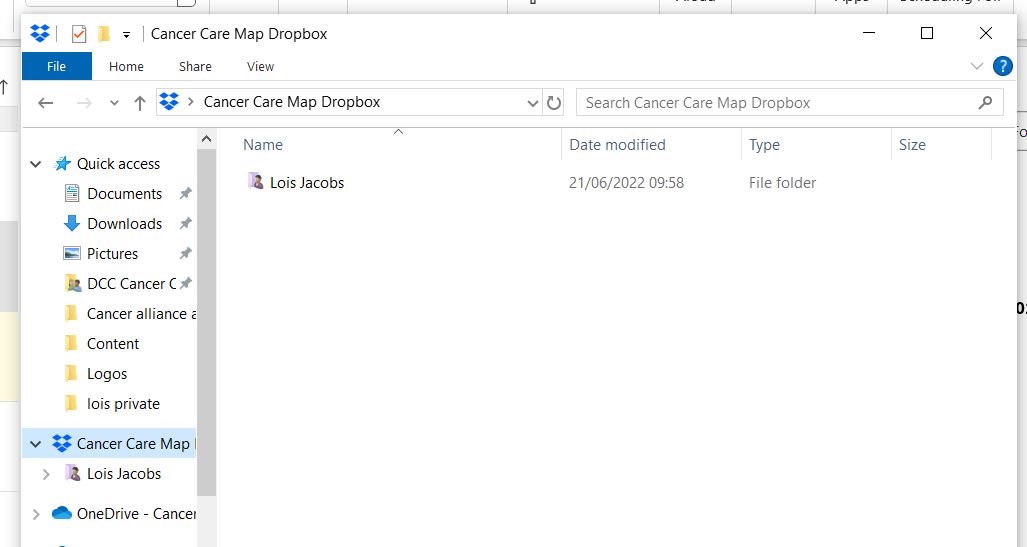Open the File ribbon tab
Viewport: 1027px width, 547px height.
tap(57, 67)
